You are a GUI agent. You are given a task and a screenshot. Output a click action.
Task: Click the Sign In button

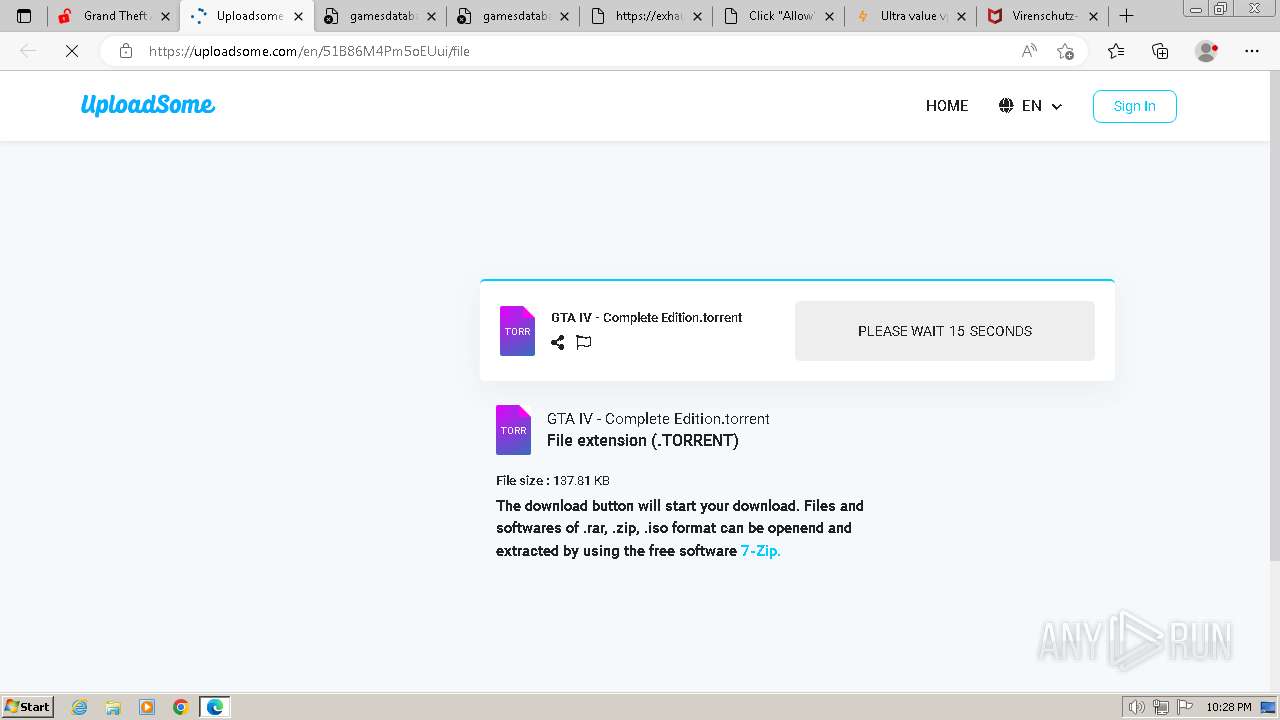(x=1135, y=106)
